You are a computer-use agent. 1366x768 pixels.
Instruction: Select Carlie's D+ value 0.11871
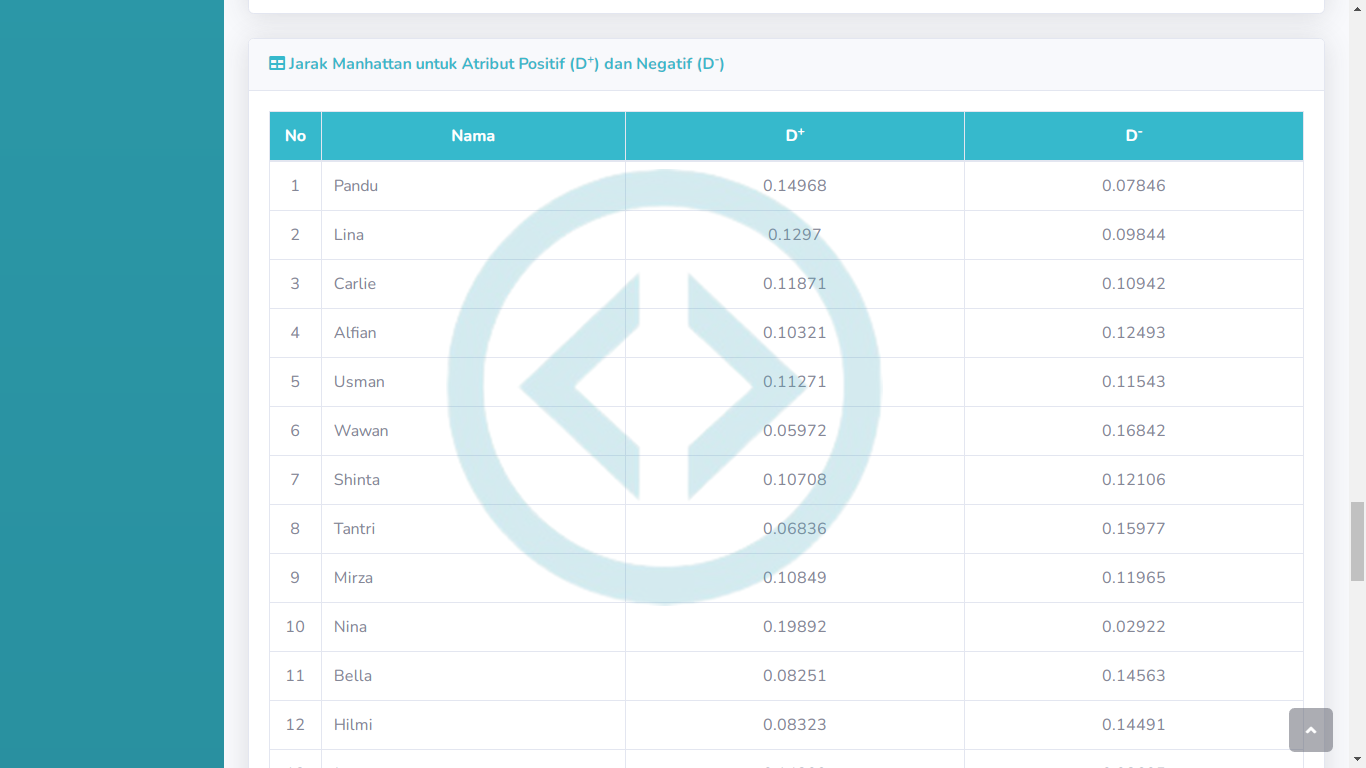[x=795, y=284]
